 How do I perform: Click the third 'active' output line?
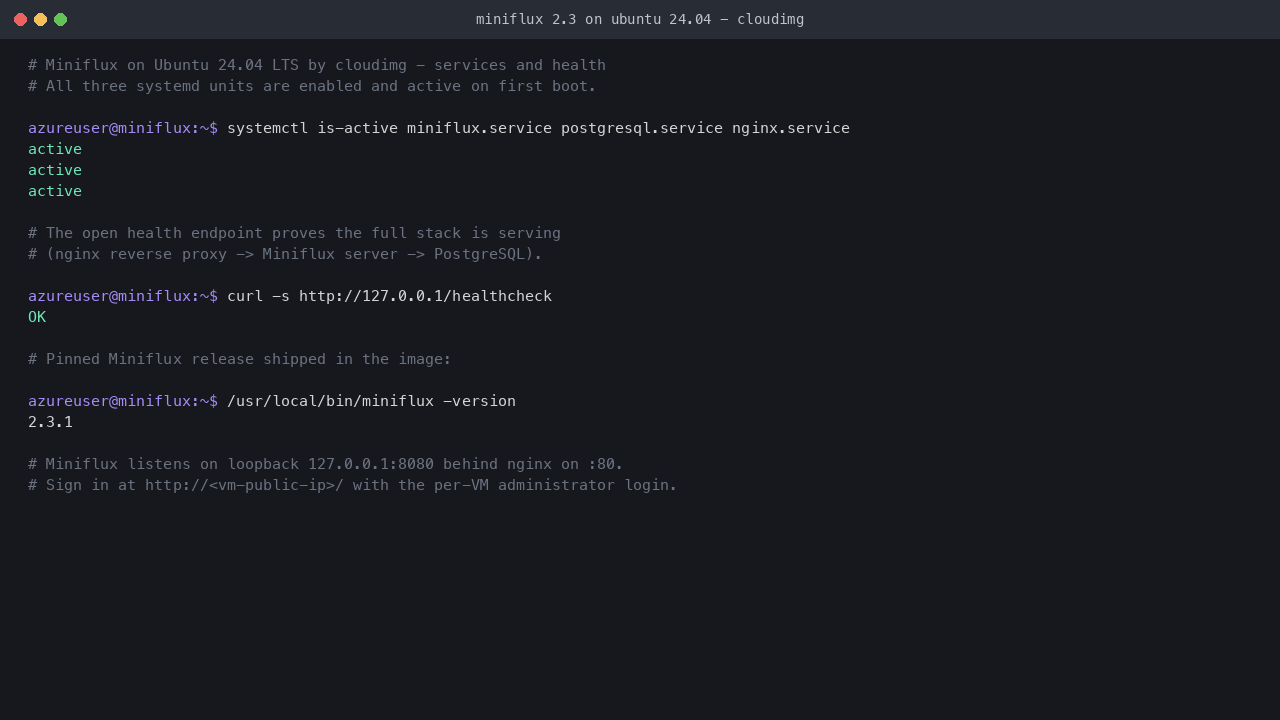click(x=55, y=191)
